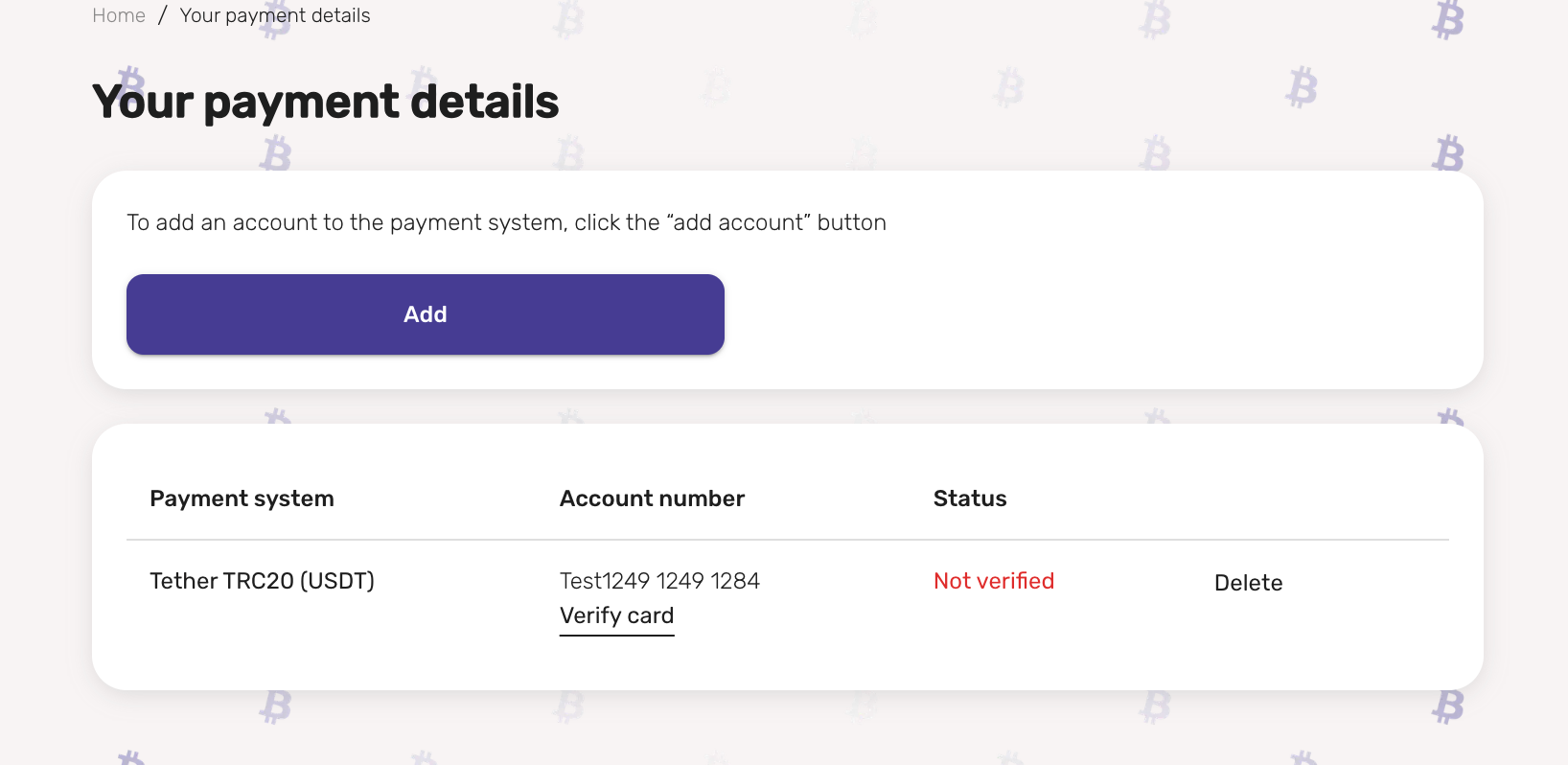Click the 'Your payment details' breadcrumb item
The image size is (1568, 765).
pos(275,15)
